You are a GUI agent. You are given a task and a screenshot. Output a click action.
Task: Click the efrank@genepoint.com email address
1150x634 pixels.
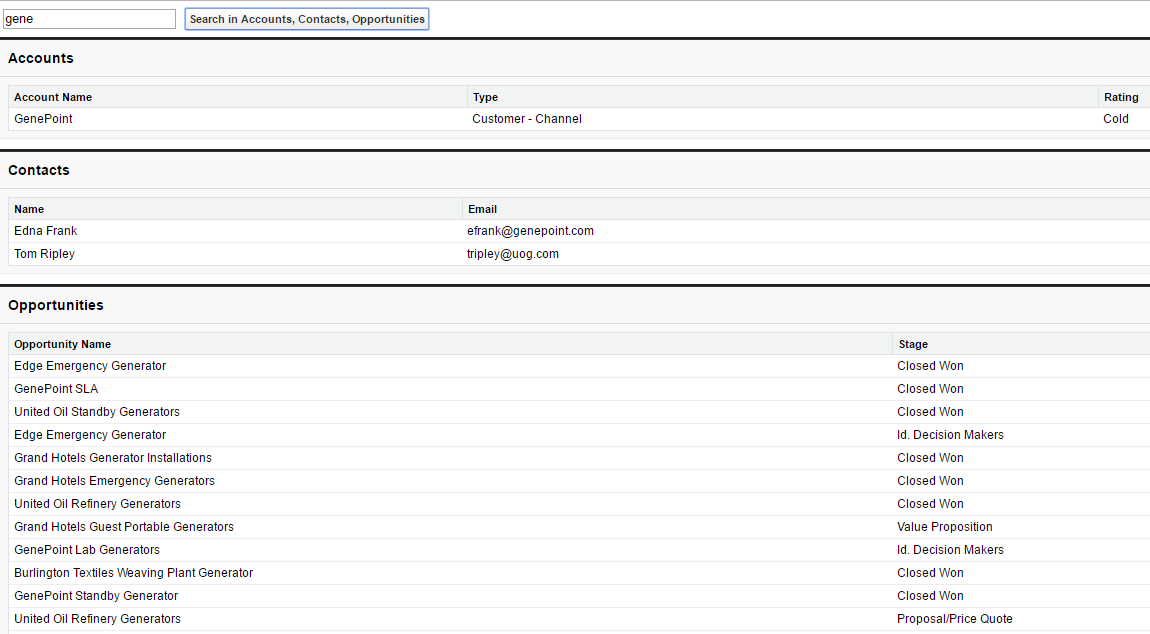[530, 230]
